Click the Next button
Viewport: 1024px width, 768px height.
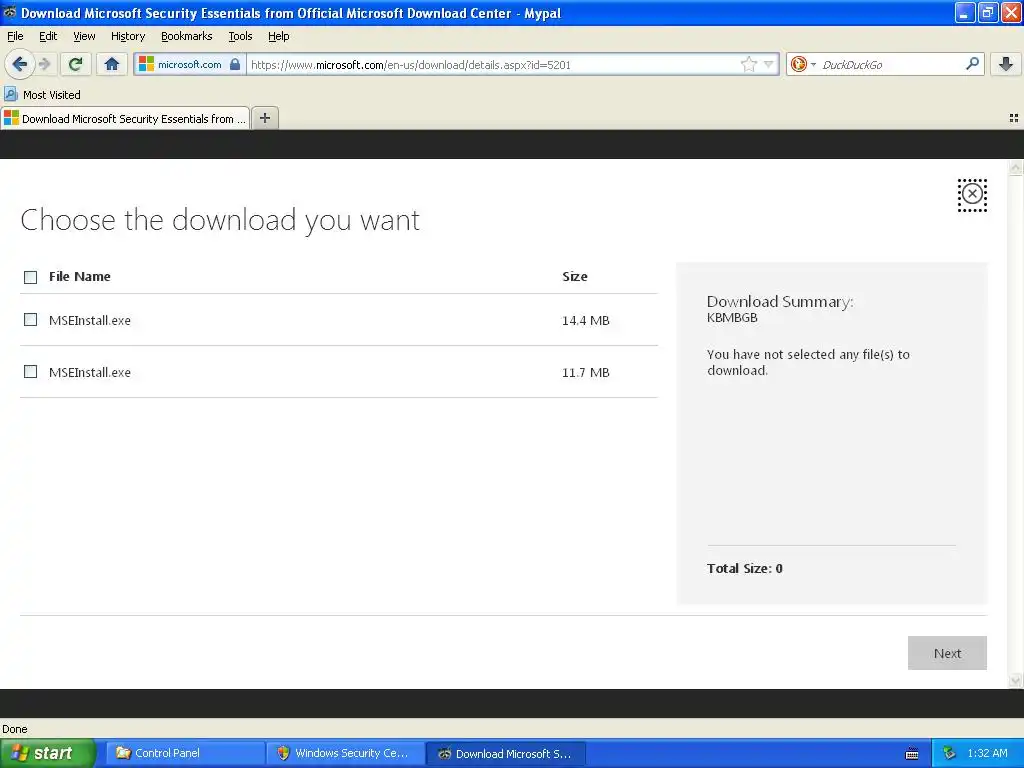947,653
